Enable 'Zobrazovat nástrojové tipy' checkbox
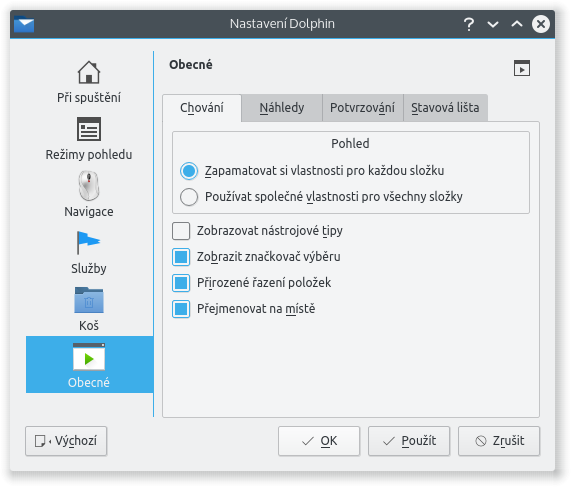Image resolution: width=571 pixels, height=487 pixels. tap(257, 231)
